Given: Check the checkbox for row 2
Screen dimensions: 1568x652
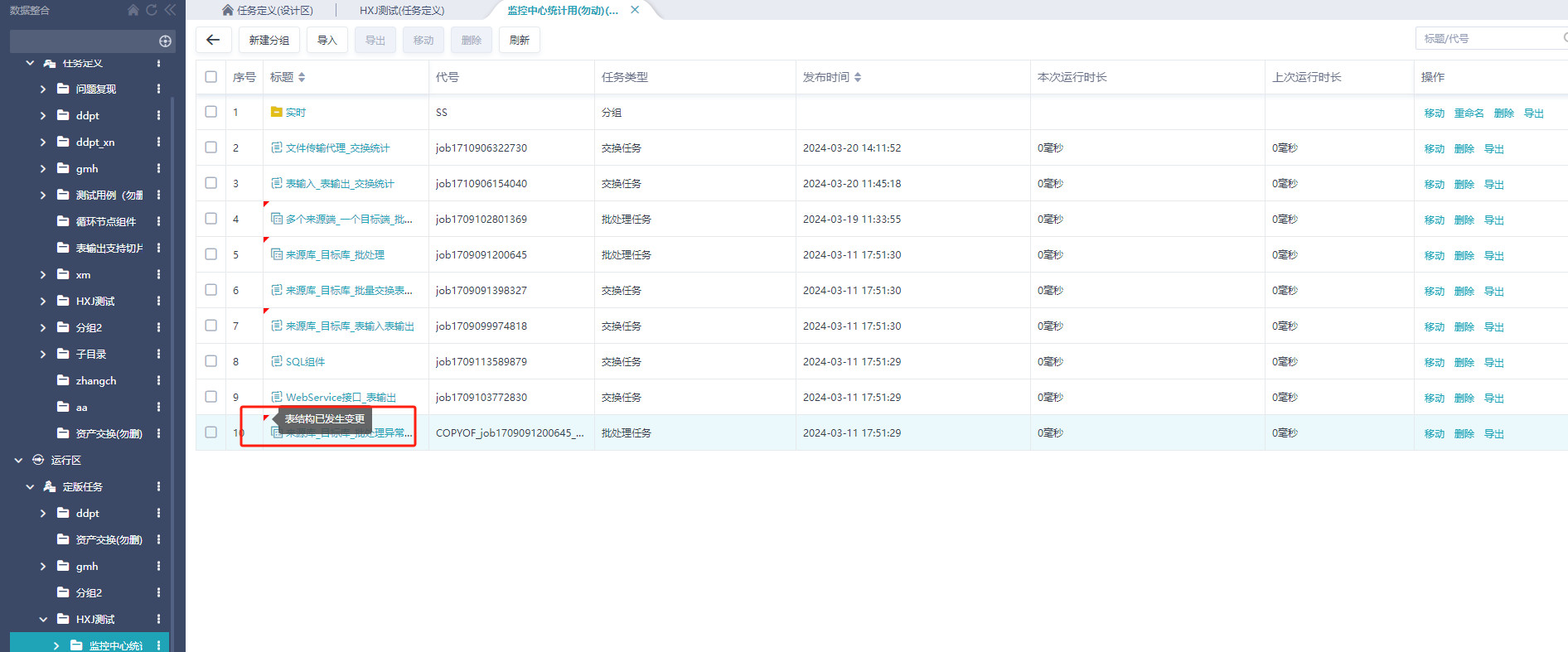Looking at the screenshot, I should tap(211, 147).
